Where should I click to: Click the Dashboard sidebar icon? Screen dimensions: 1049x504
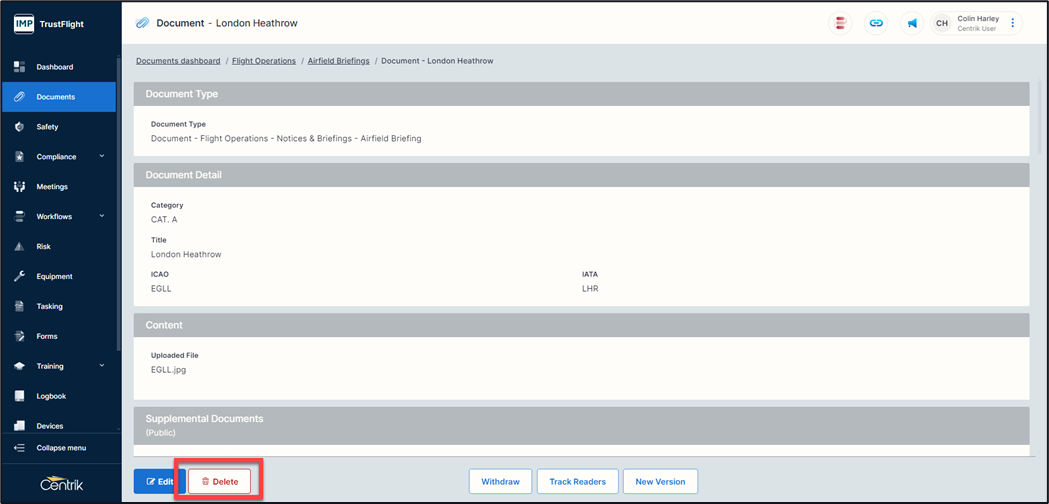(19, 67)
